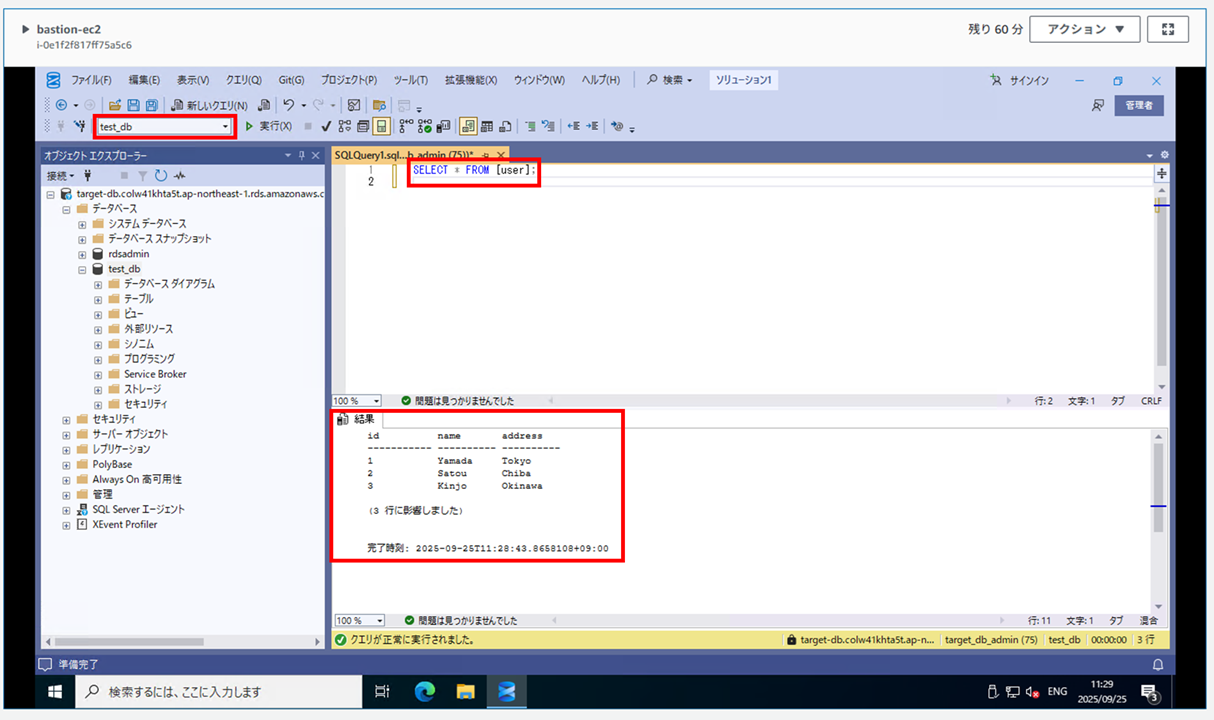Toggle results to file output mode
The image size is (1214, 720).
coord(505,126)
